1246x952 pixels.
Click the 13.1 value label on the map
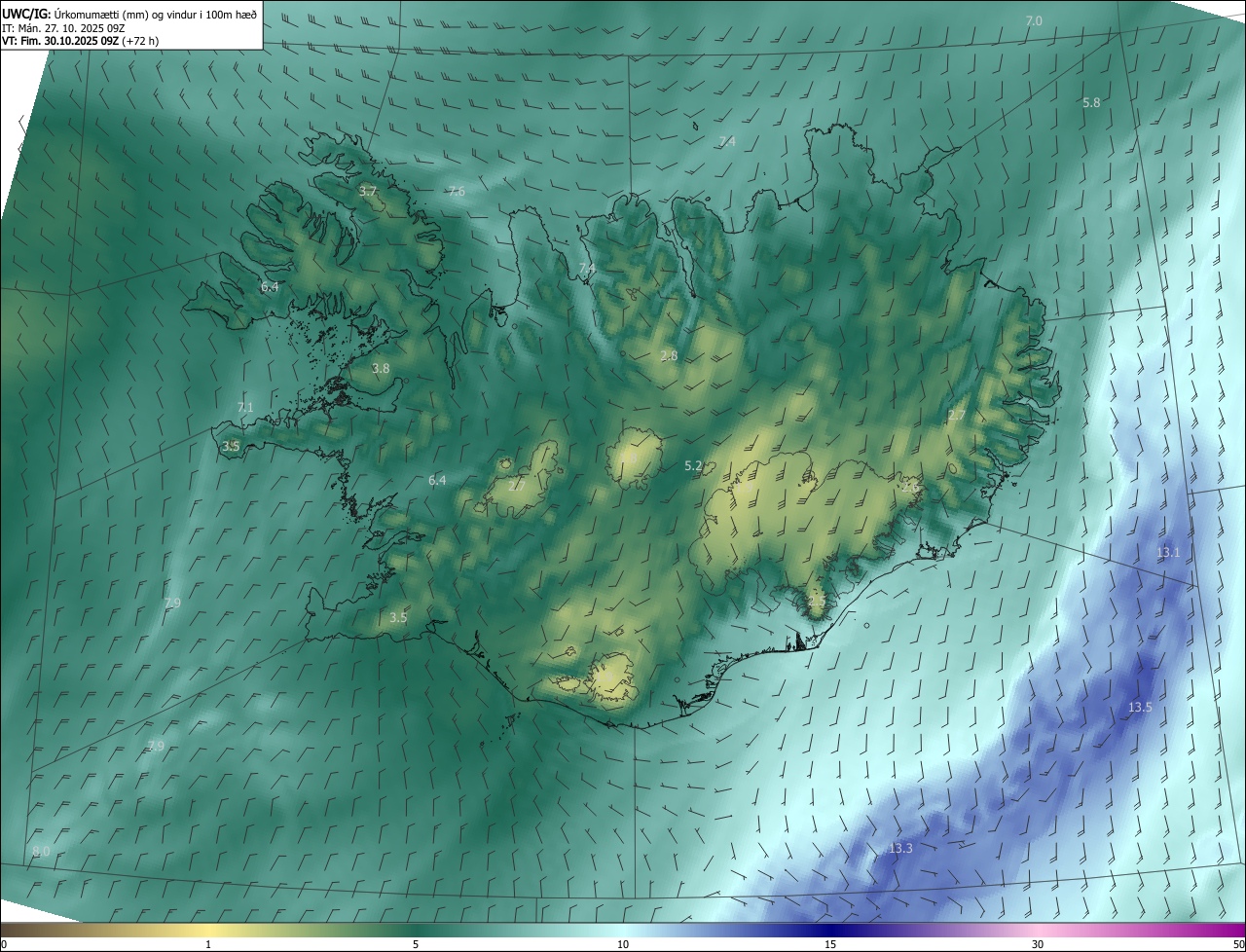[x=1168, y=552]
